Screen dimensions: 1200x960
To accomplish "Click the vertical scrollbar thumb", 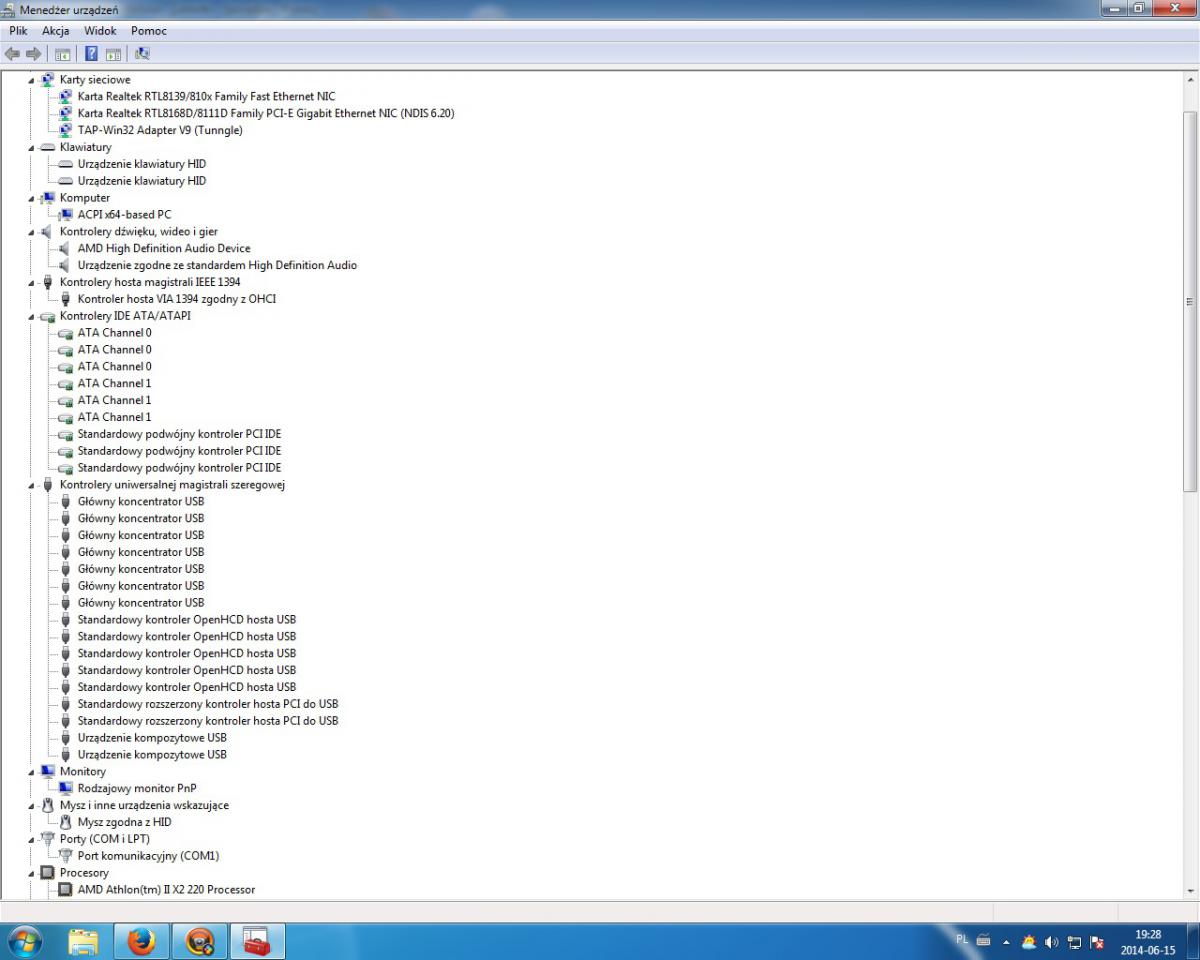I will tap(1190, 300).
